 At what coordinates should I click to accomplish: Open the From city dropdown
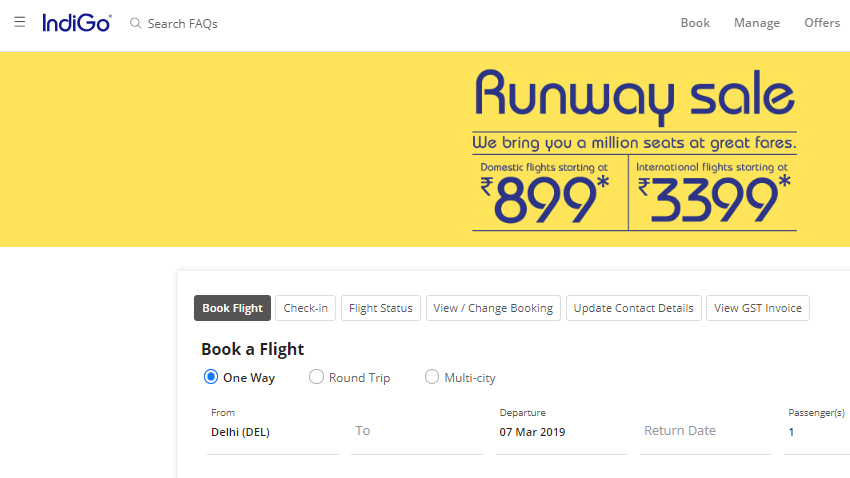pyautogui.click(x=272, y=432)
